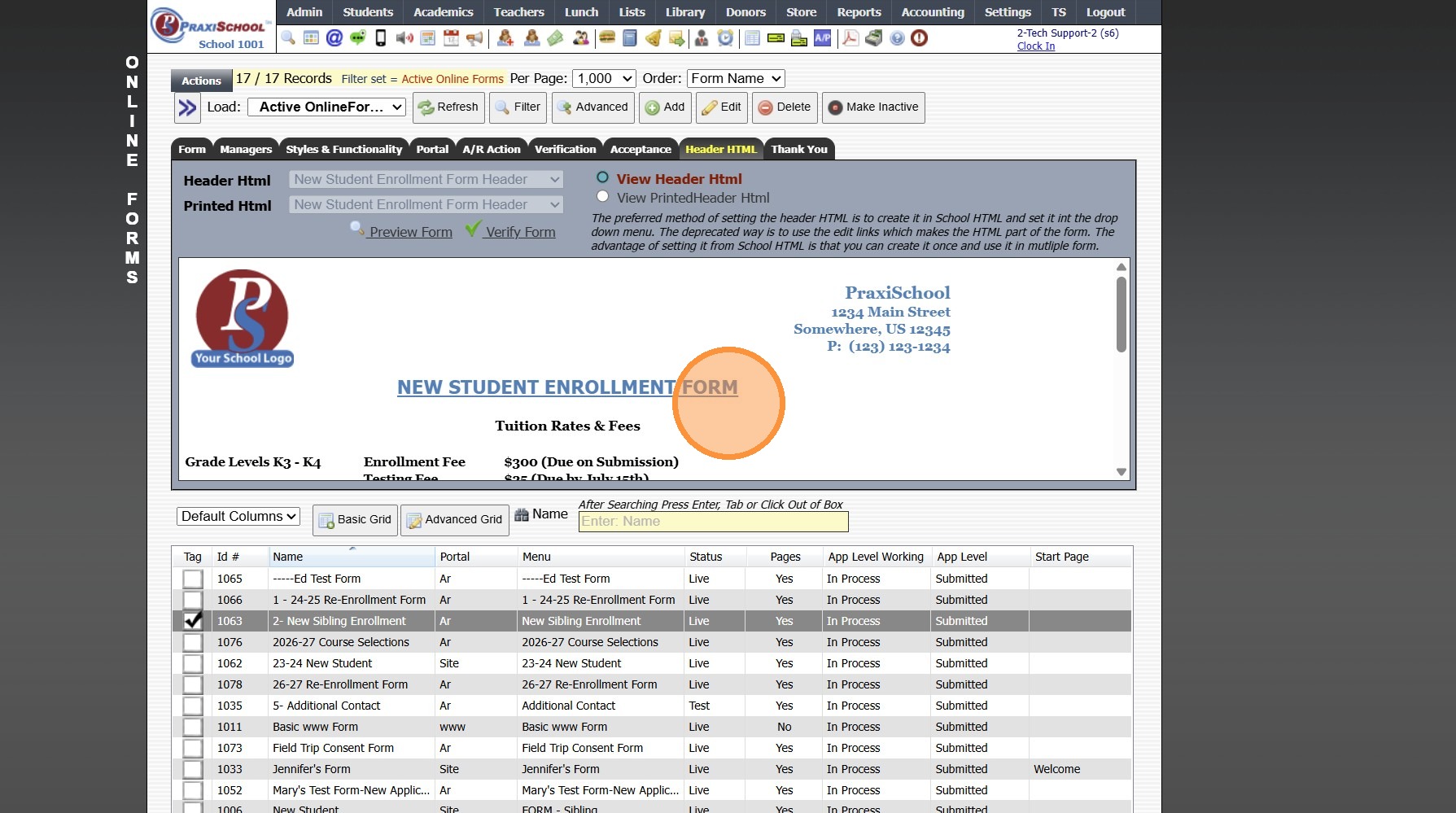Untick the checkbox for 2- New Sibling Enrollment
The height and width of the screenshot is (813, 1456).
click(193, 621)
